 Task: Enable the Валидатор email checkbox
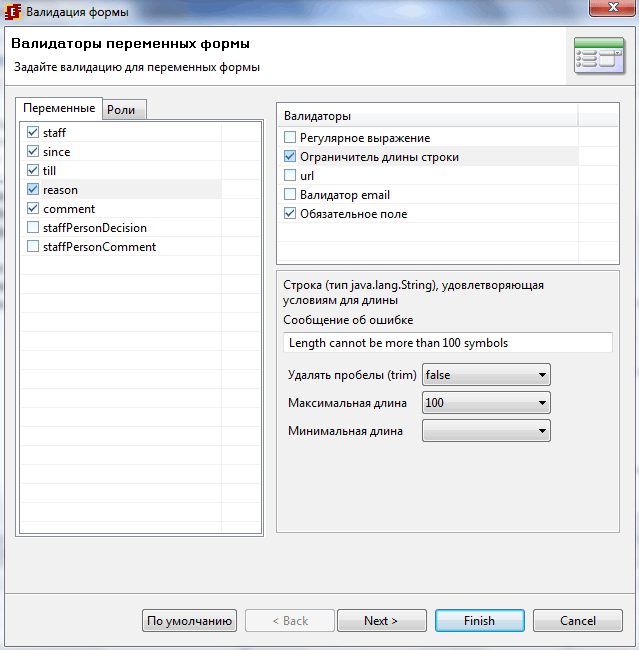coord(290,194)
